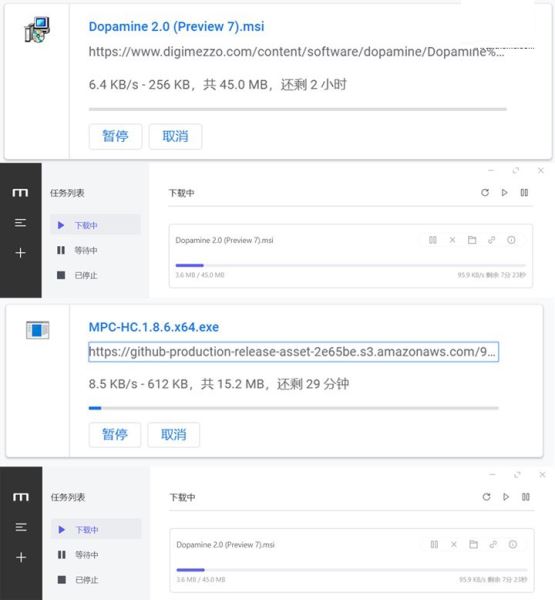Screen dimensions: 555x600
Task: Pause Dopamine download with the 暂停 button
Action: [115, 136]
